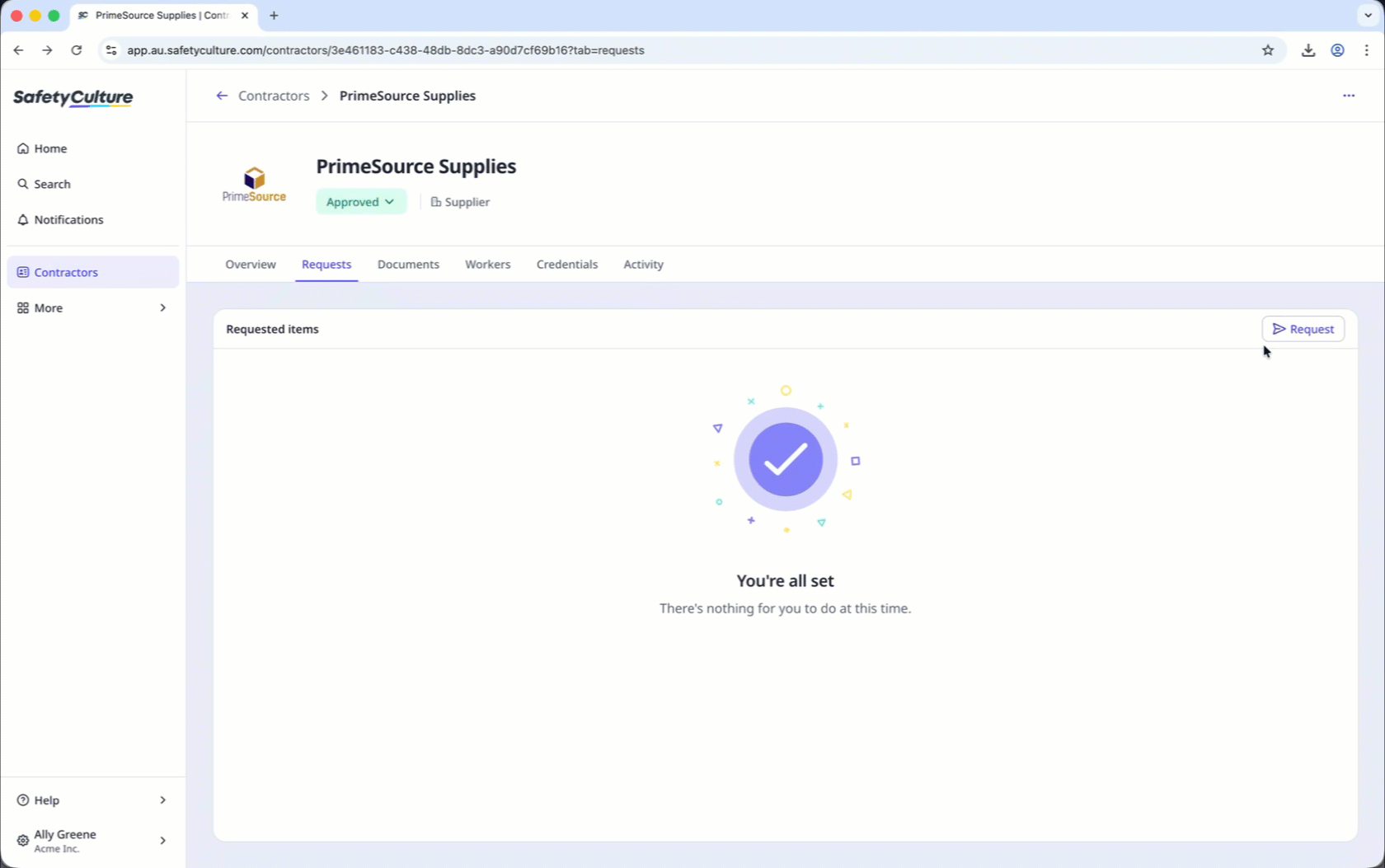Screen dimensions: 1385x868
Task: Open the Approved status dropdown
Action: (361, 202)
